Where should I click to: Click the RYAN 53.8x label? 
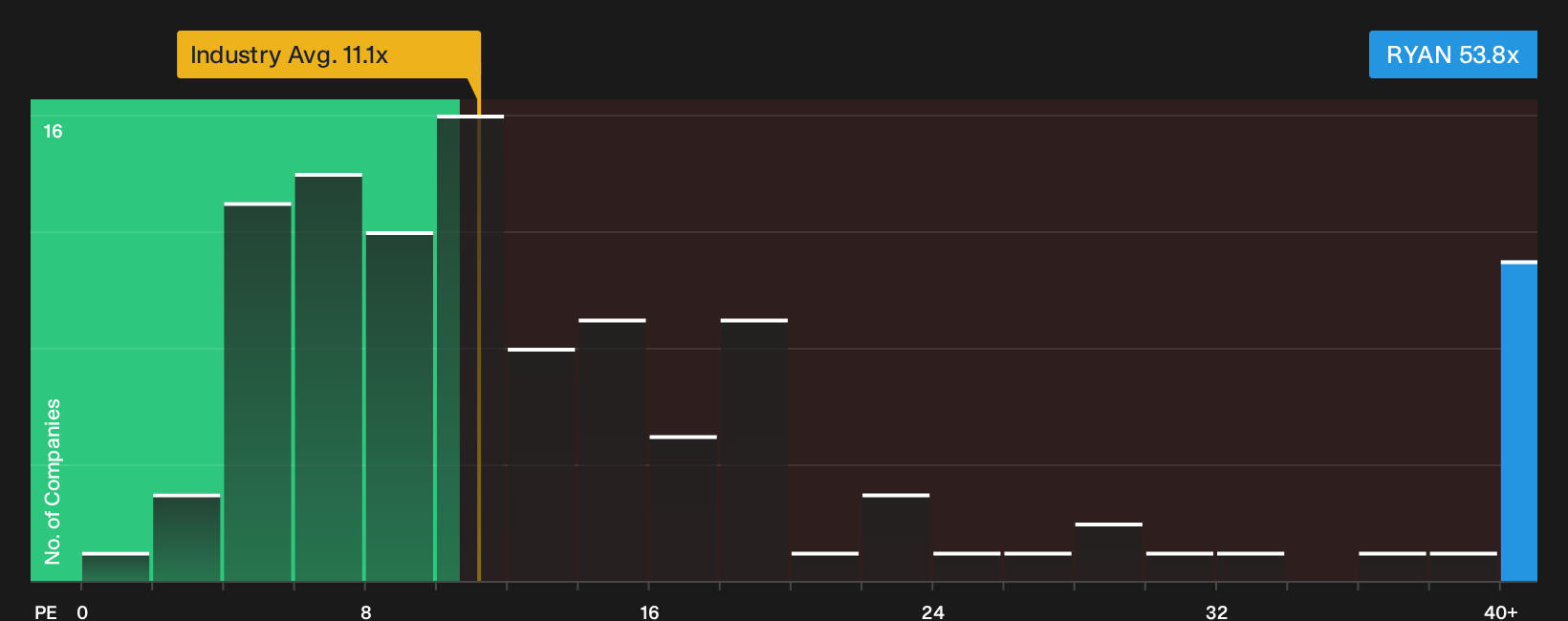point(1452,54)
